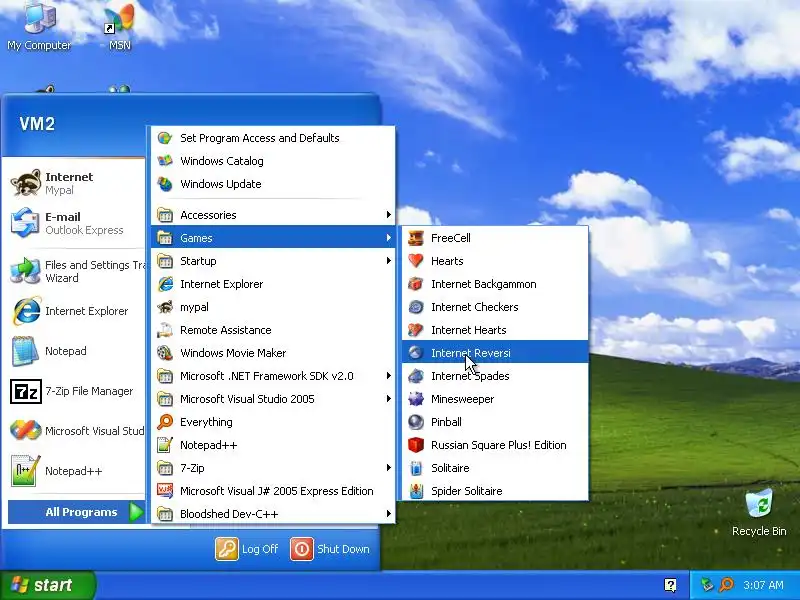Expand the 7-Zip program folder
800x600 pixels.
[273, 468]
